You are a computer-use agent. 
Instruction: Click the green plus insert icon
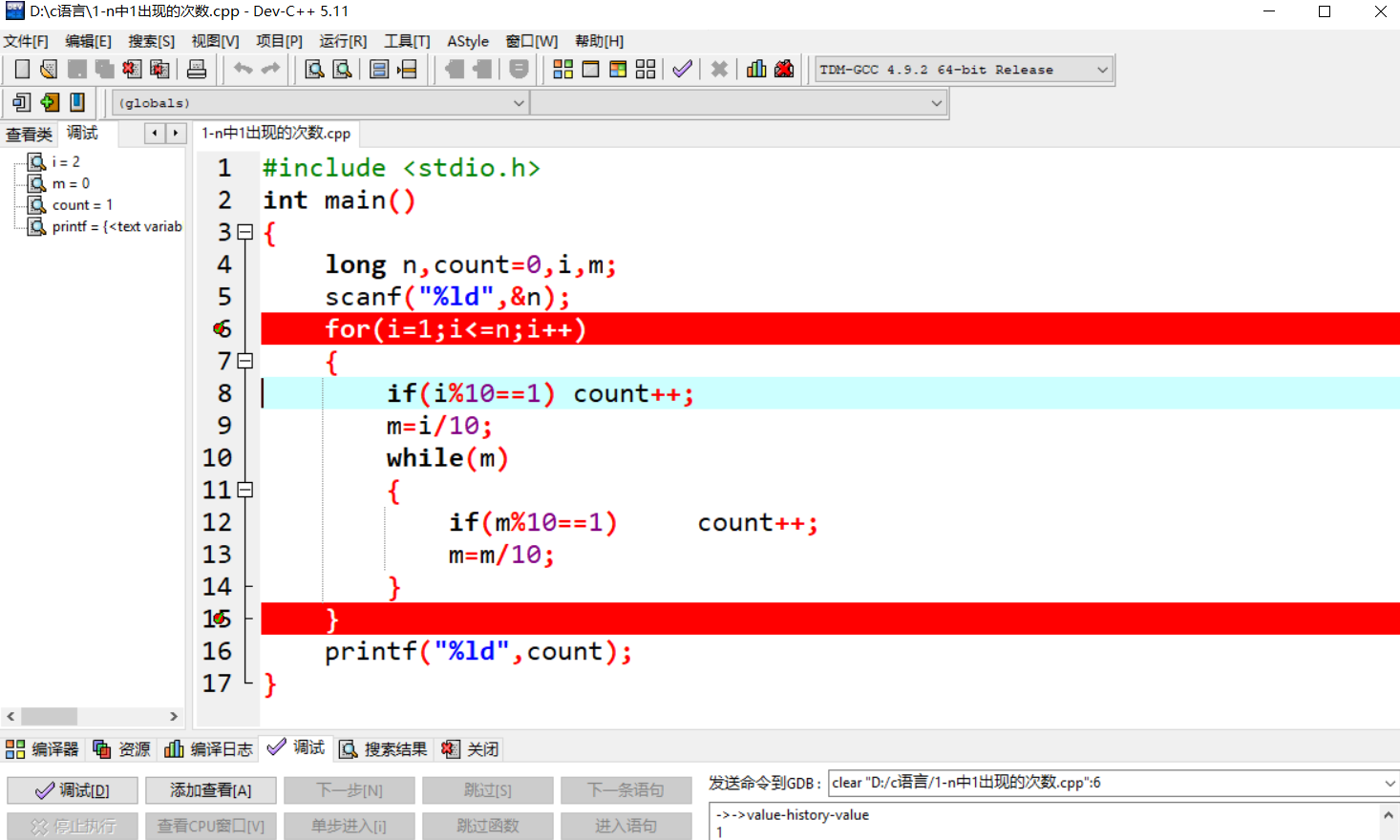pyautogui.click(x=50, y=102)
